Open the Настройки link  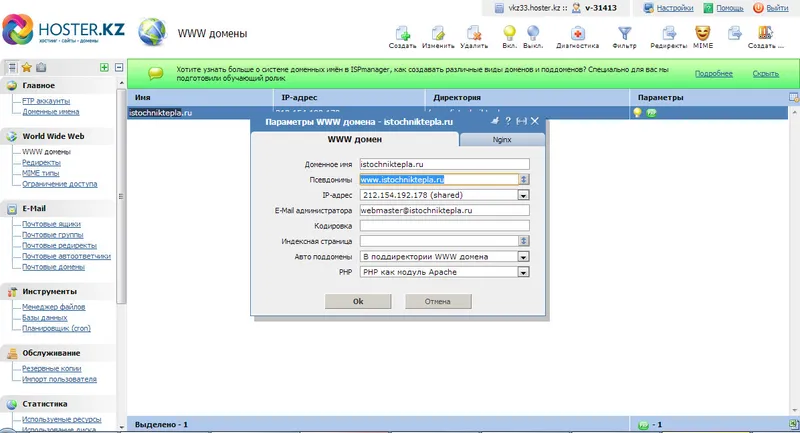(674, 8)
